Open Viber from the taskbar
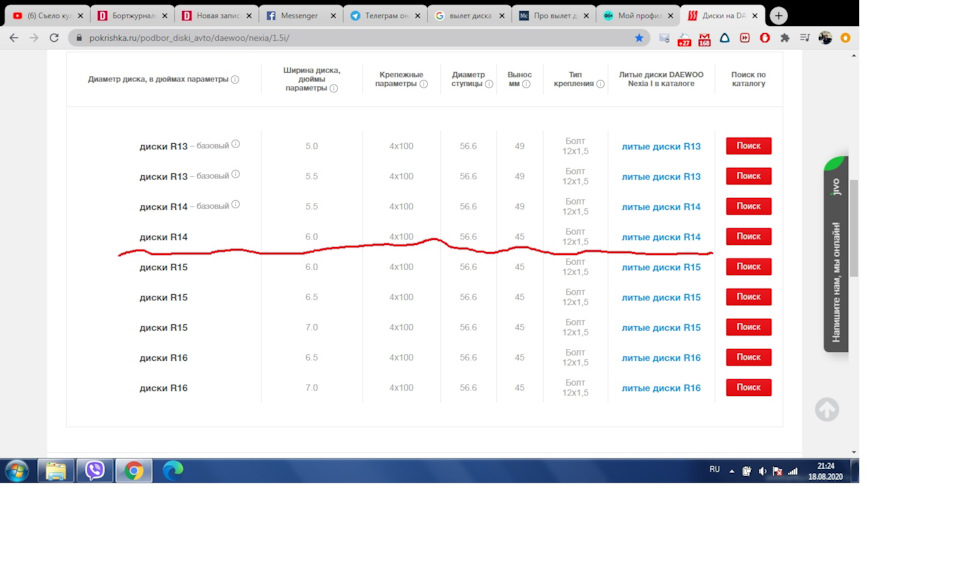 click(95, 471)
